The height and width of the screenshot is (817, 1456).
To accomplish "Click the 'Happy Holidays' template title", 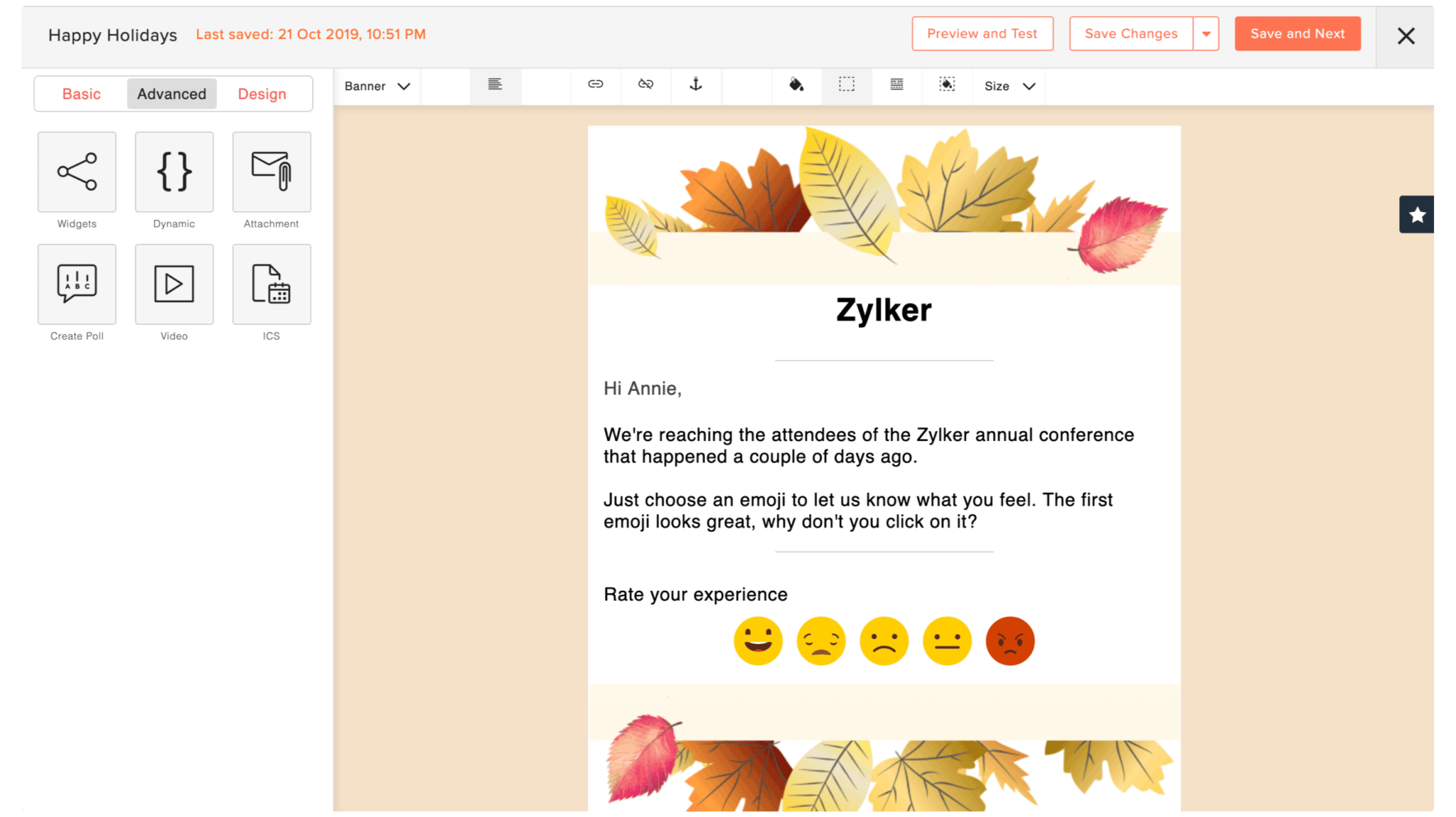I will 112,35.
